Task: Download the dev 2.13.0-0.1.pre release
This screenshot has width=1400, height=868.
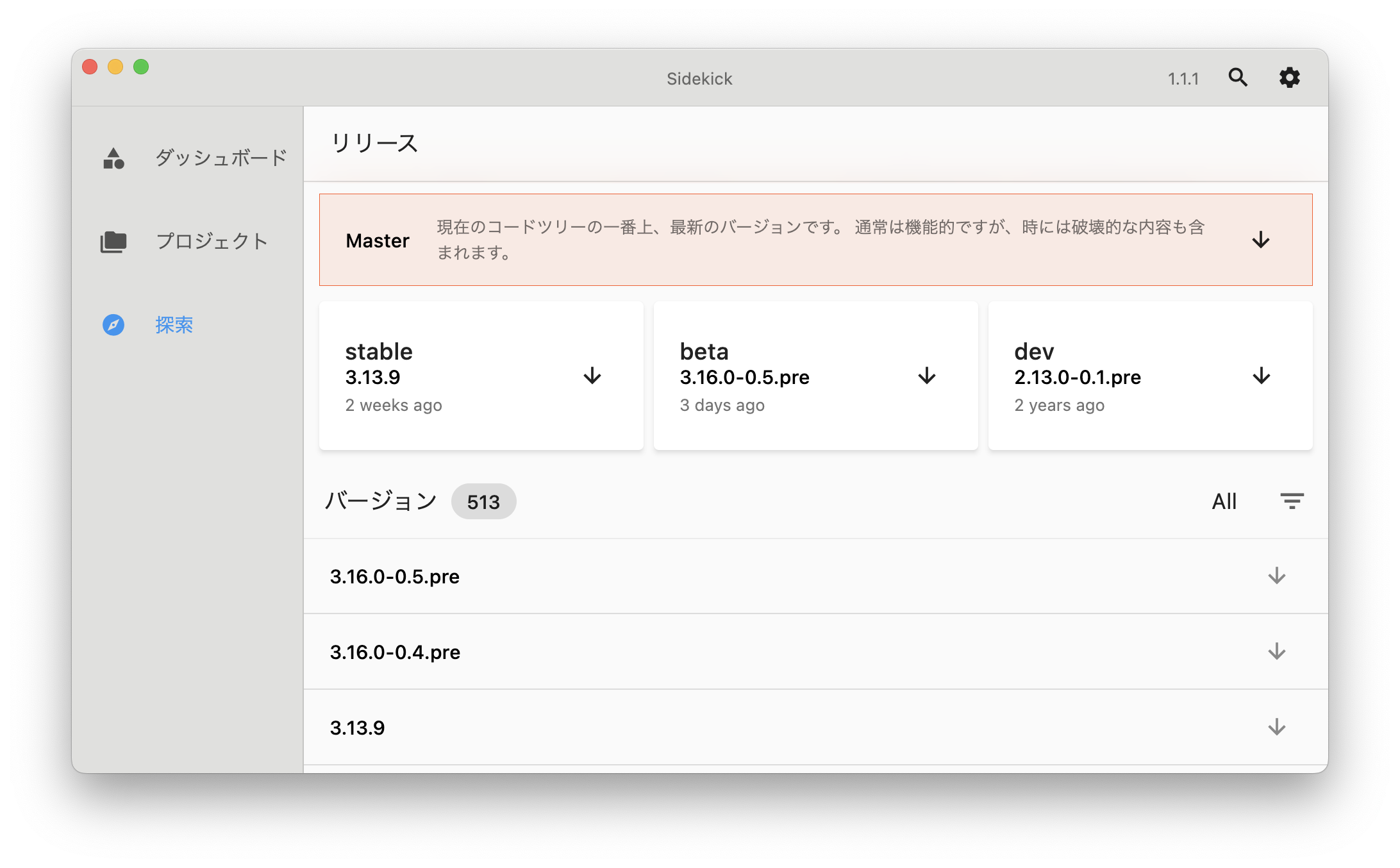Action: pyautogui.click(x=1261, y=376)
